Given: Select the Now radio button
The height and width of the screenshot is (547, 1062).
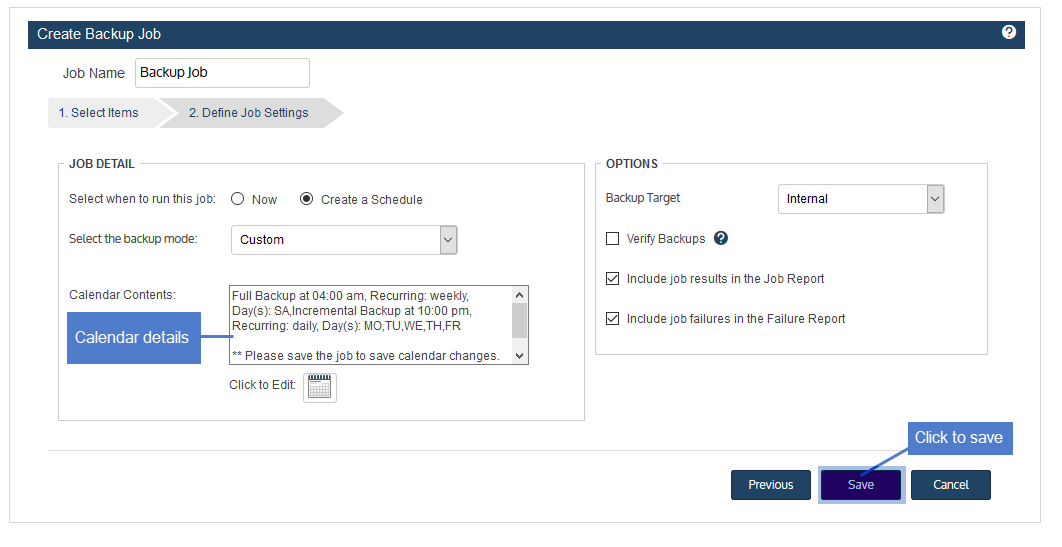Looking at the screenshot, I should pyautogui.click(x=238, y=199).
